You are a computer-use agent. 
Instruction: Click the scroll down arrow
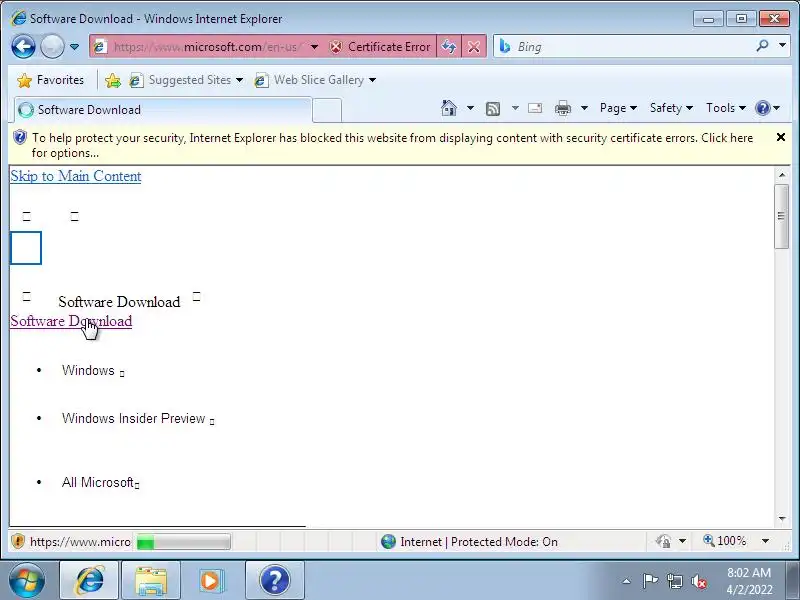point(782,519)
